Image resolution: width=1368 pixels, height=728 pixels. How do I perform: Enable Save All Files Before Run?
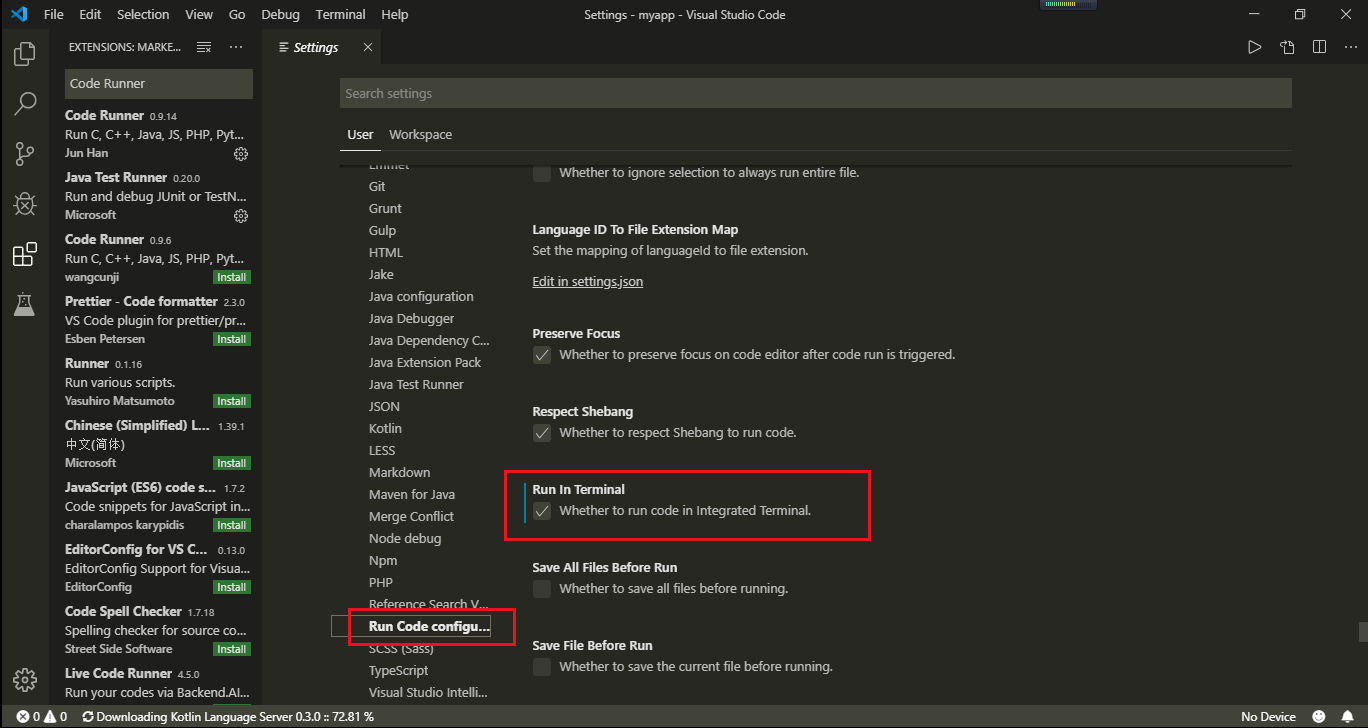click(541, 588)
